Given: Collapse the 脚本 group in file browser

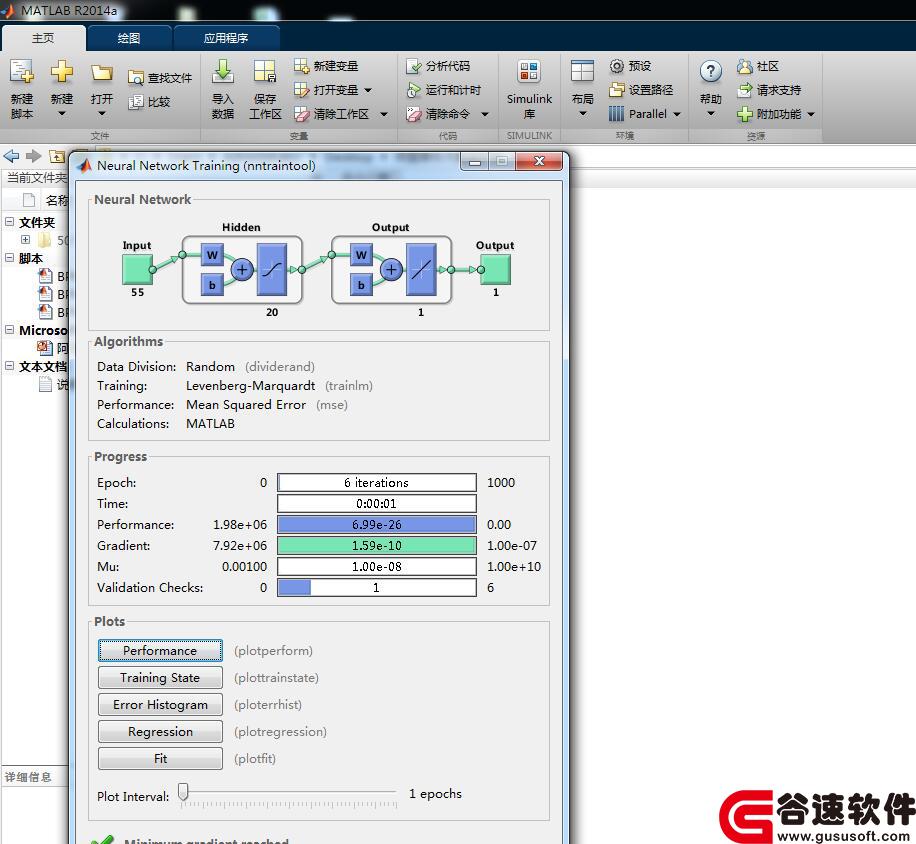Looking at the screenshot, I should coord(9,257).
